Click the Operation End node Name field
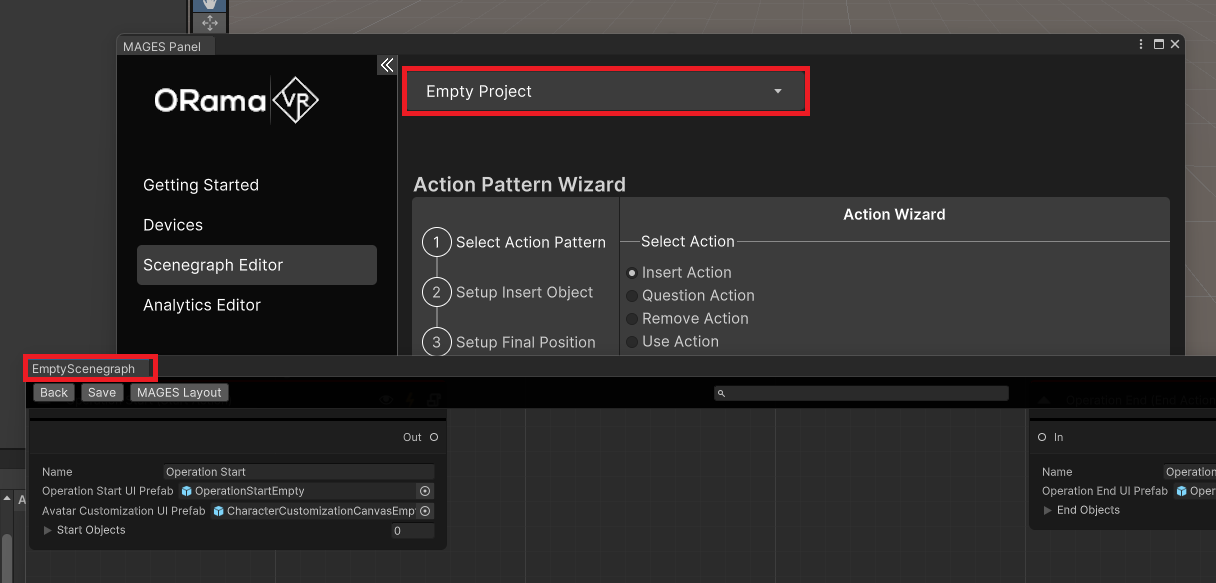The width and height of the screenshot is (1216, 583). [1189, 472]
